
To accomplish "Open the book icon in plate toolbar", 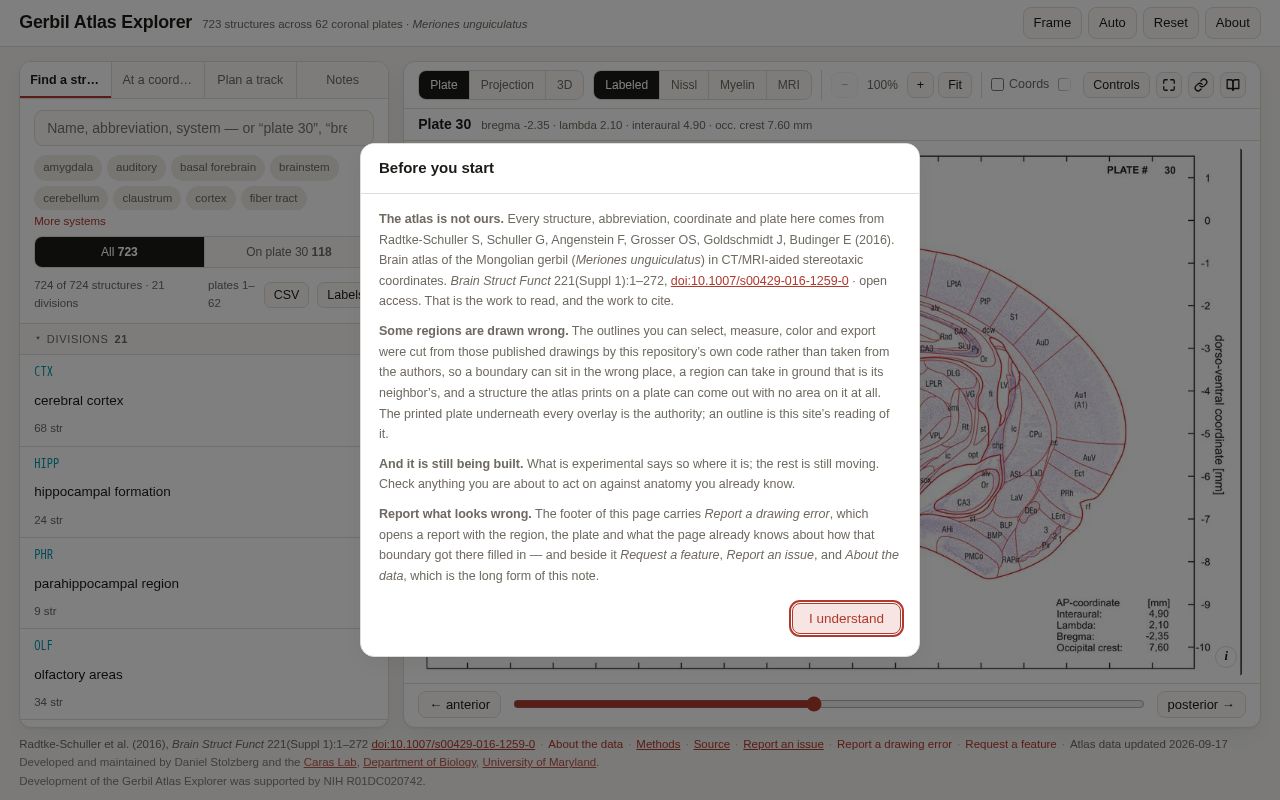I will point(1233,85).
